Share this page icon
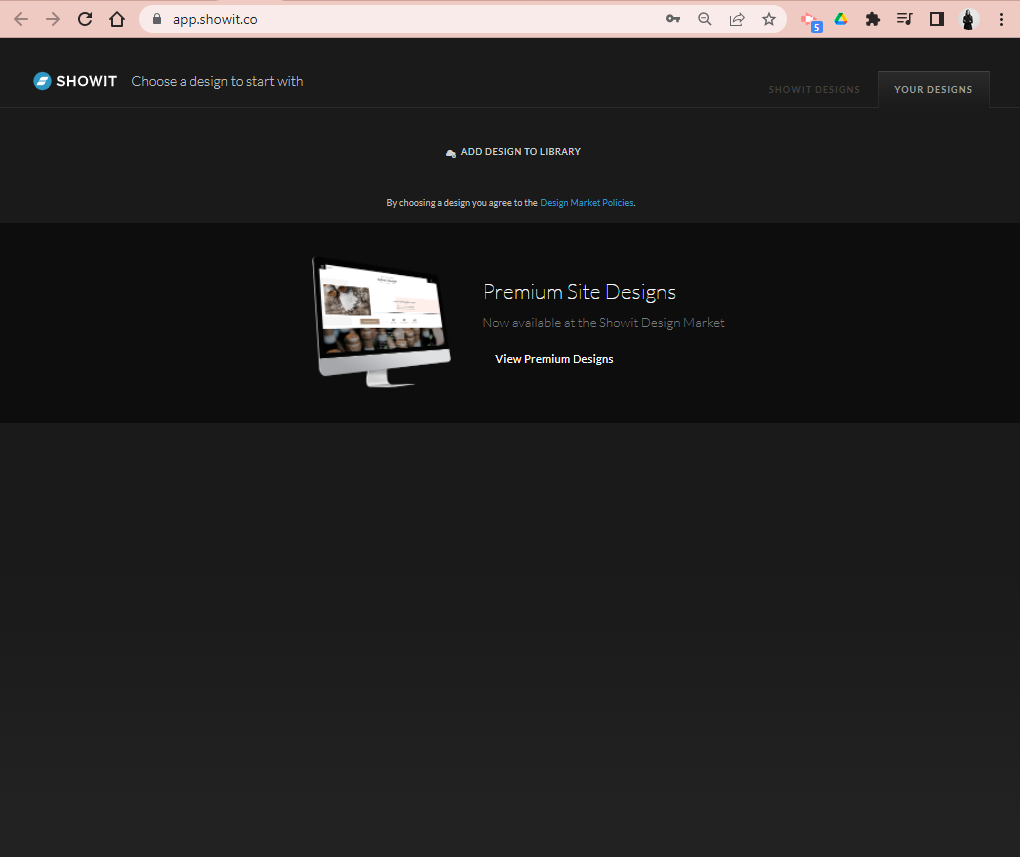 (737, 20)
